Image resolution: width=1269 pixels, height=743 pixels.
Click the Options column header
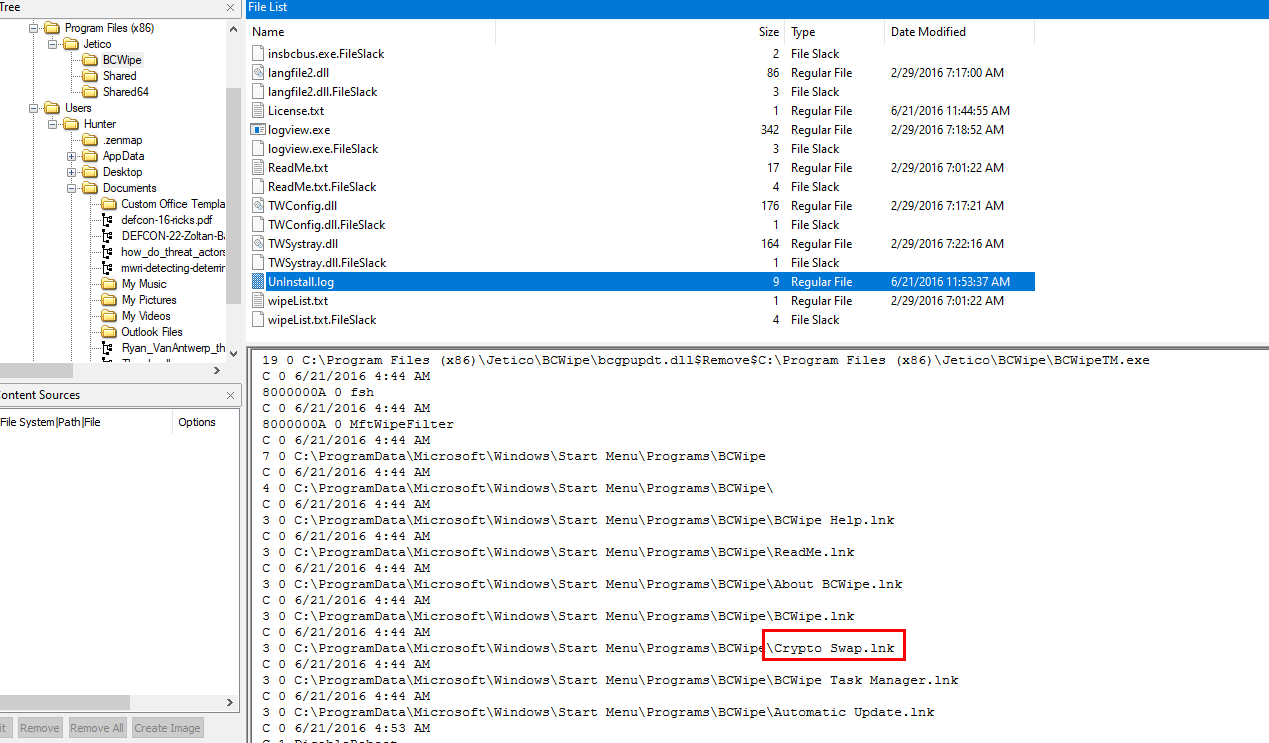205,422
